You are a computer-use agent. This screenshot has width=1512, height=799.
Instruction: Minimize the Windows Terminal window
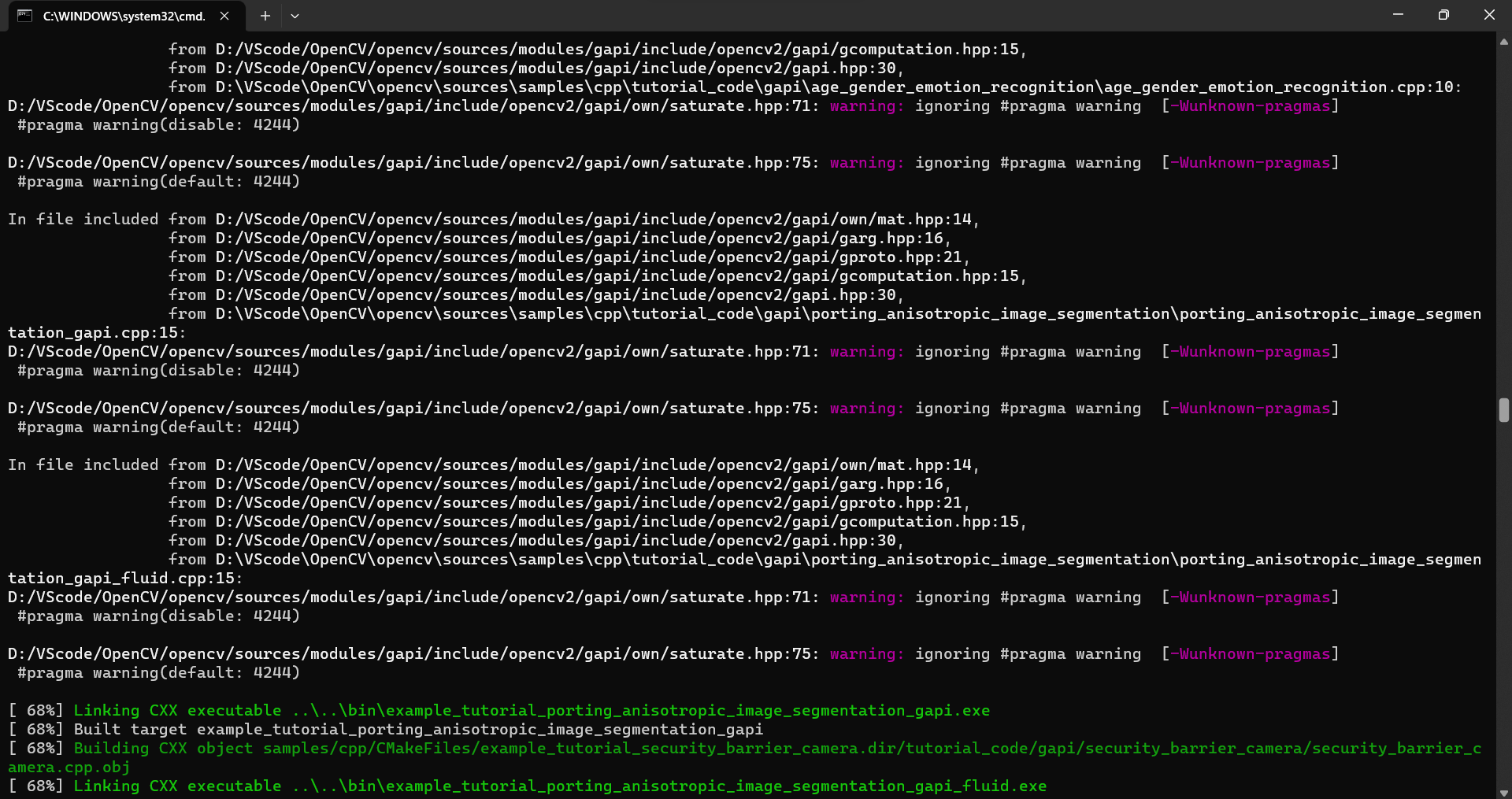pos(1398,15)
